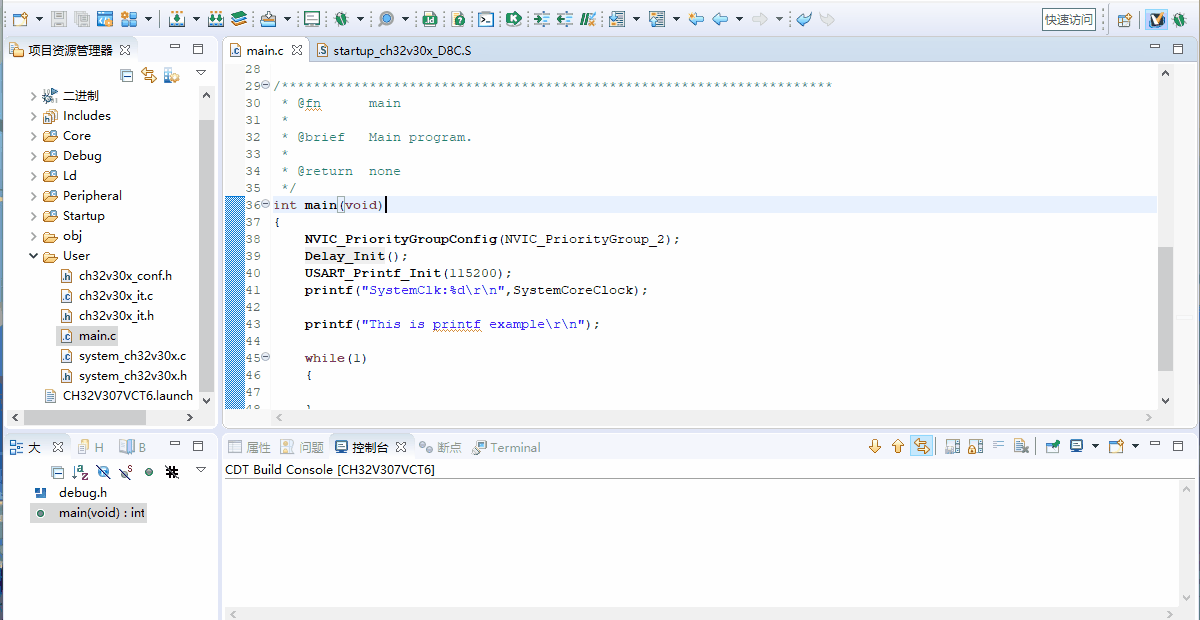Select main(void) : int in outline
The width and height of the screenshot is (1200, 620).
pos(101,513)
